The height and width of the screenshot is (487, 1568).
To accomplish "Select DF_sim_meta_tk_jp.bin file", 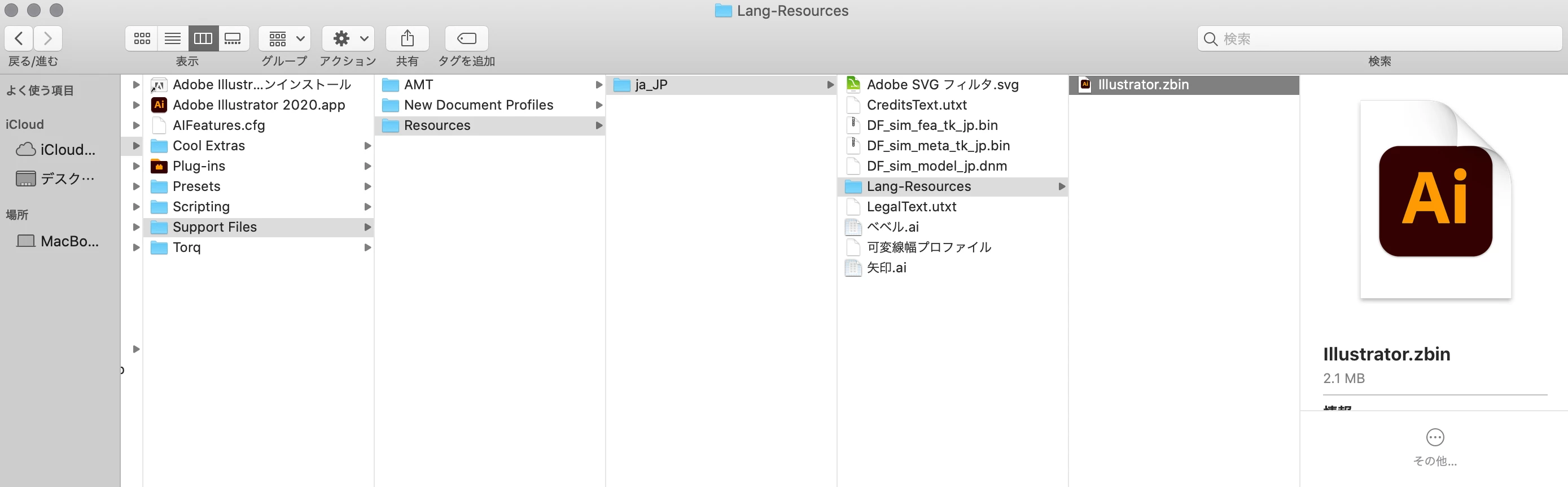I will 953,146.
